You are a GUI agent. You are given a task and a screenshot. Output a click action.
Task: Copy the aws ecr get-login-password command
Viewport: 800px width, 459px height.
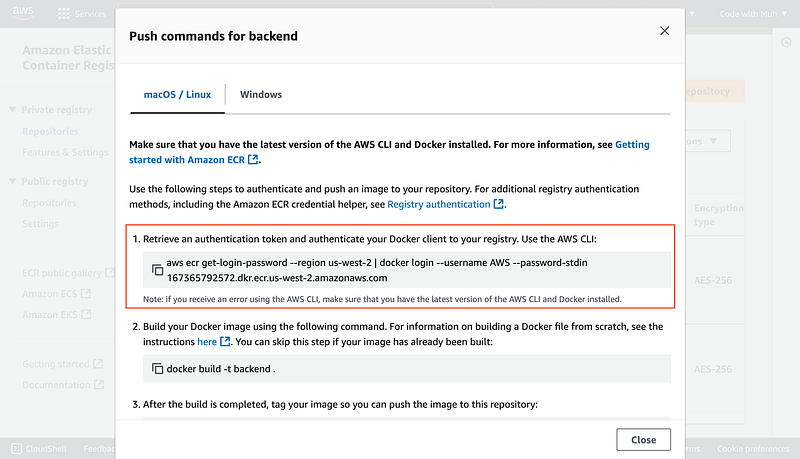(157, 270)
